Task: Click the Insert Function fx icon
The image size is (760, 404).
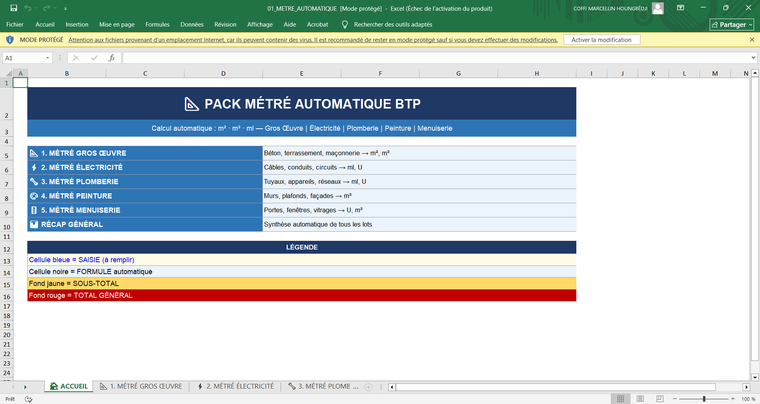Action: [110, 58]
